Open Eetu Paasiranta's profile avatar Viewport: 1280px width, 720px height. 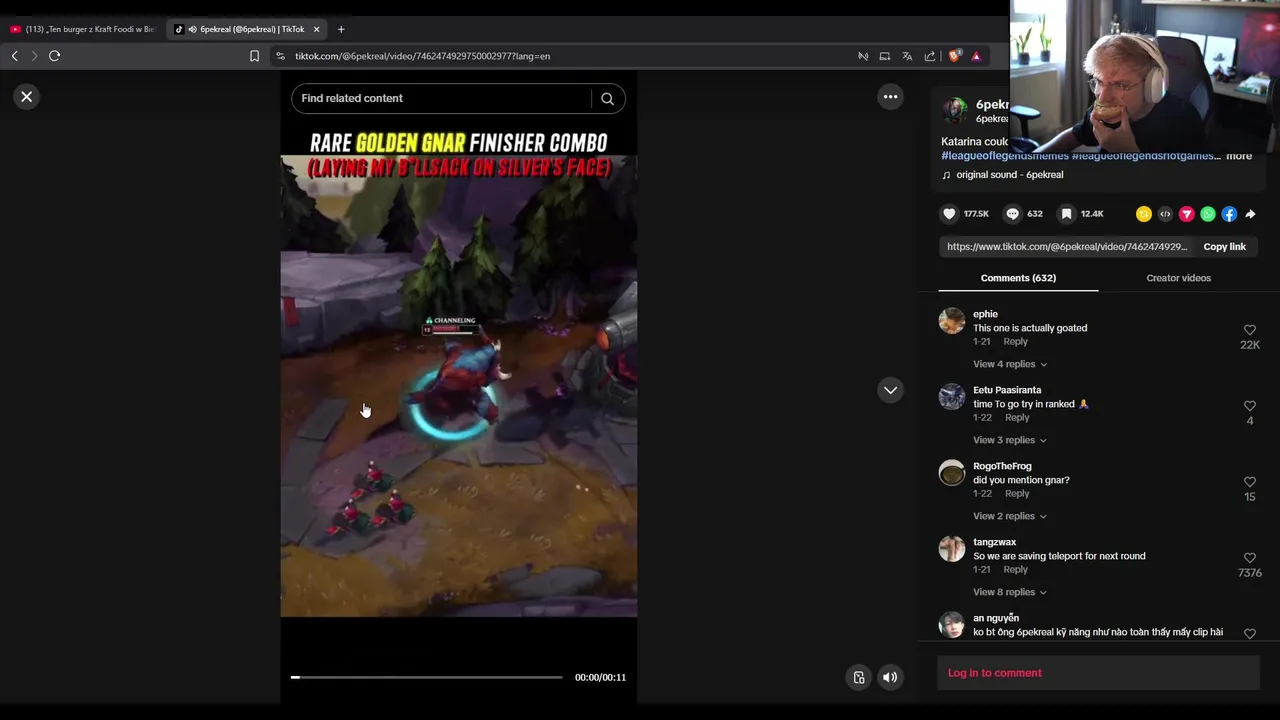pyautogui.click(x=952, y=396)
